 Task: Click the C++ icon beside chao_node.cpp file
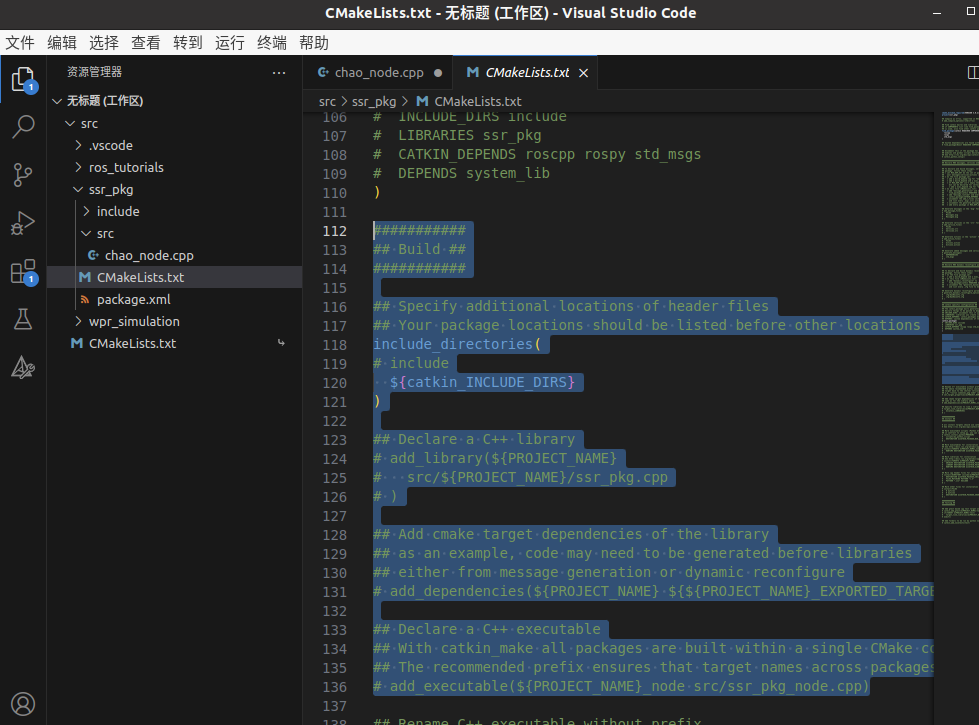[x=93, y=255]
